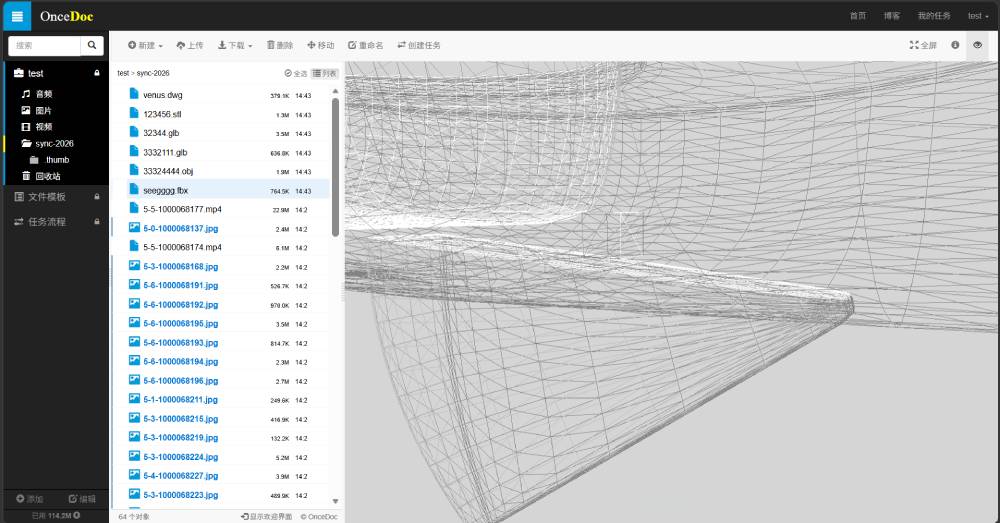Viewport: 1000px width, 523px height.
Task: Click the 编辑 edit button at sidebar bottom
Action: tap(82, 499)
